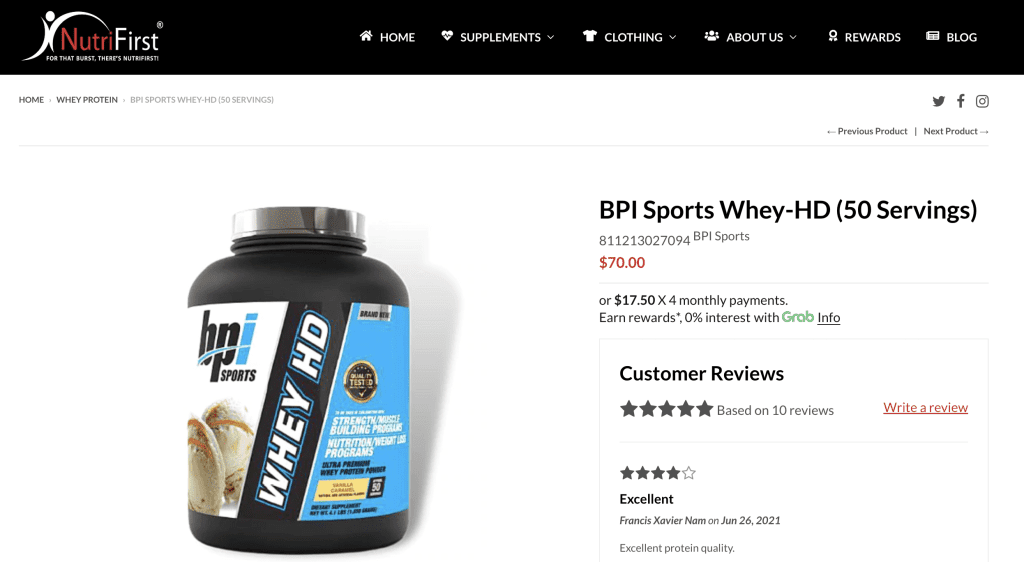Expand the CLOTHING dropdown chevron
The width and height of the screenshot is (1024, 562).
click(x=673, y=37)
